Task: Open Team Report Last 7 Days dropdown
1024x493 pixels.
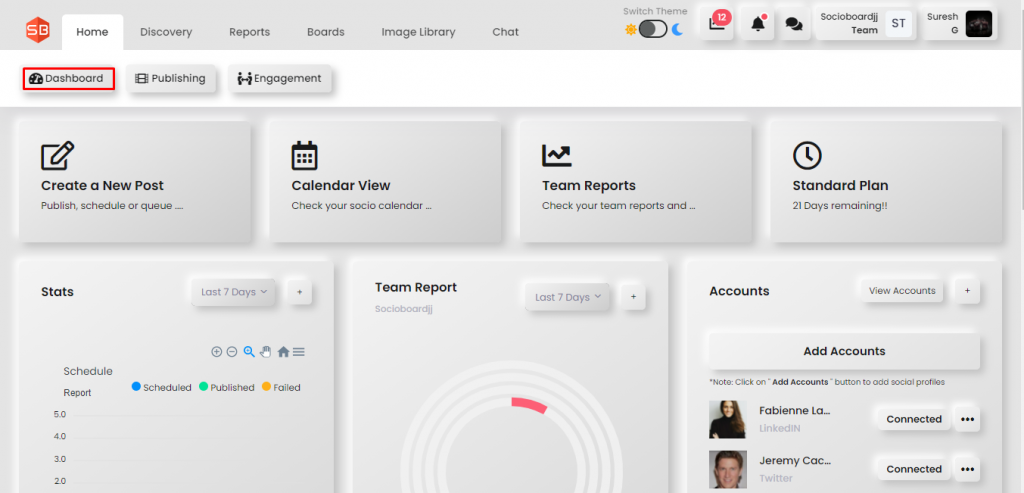Action: [x=568, y=297]
